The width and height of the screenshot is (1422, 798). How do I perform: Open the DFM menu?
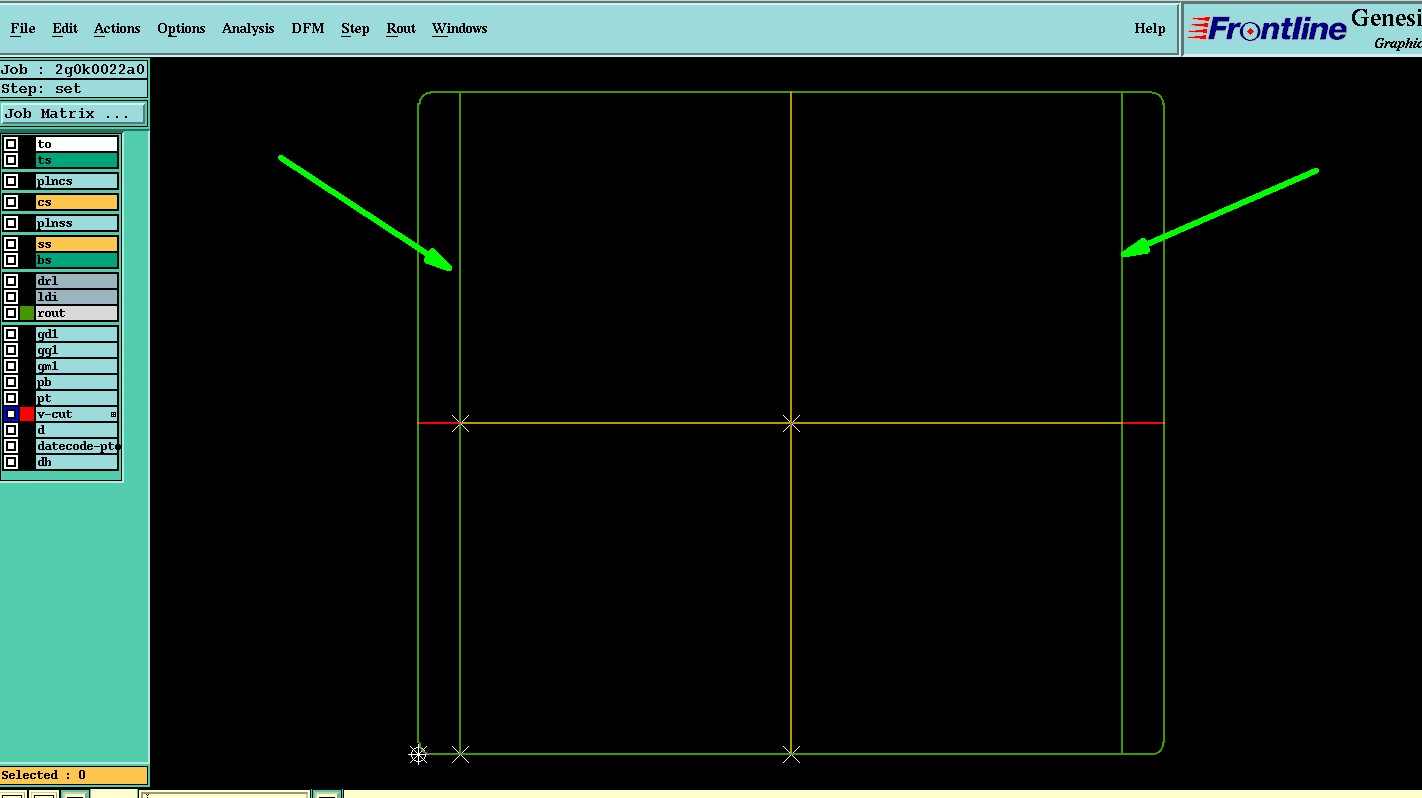(x=308, y=28)
